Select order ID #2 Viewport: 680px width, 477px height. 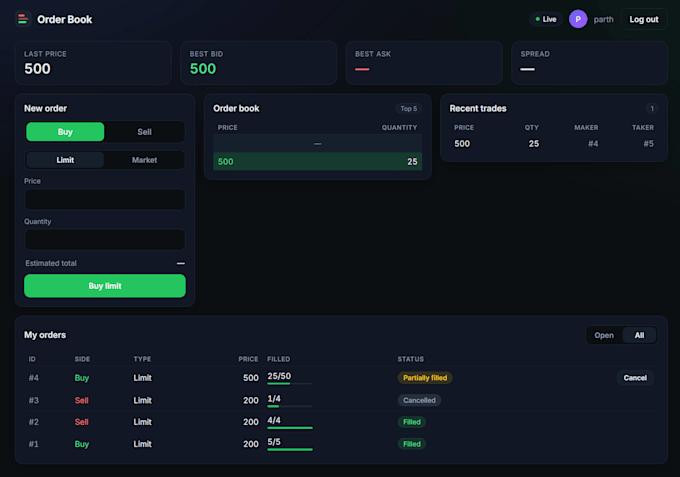(x=33, y=422)
